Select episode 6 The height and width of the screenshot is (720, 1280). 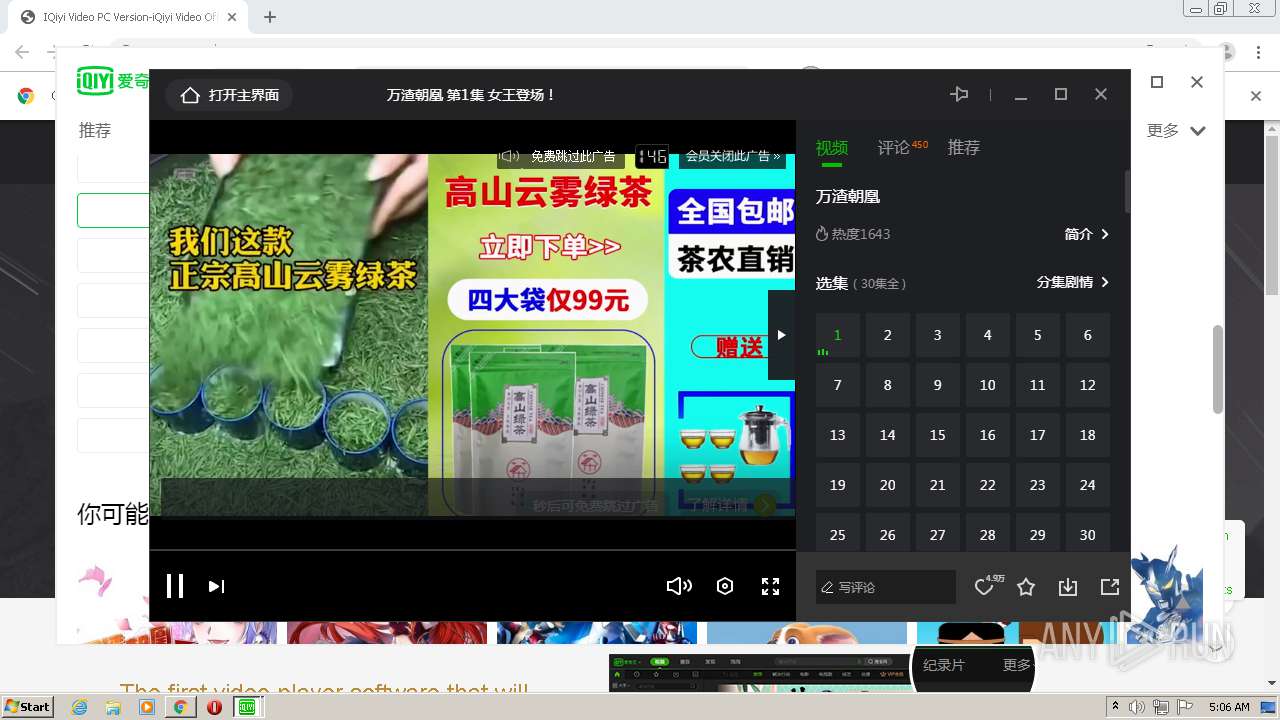click(1088, 335)
